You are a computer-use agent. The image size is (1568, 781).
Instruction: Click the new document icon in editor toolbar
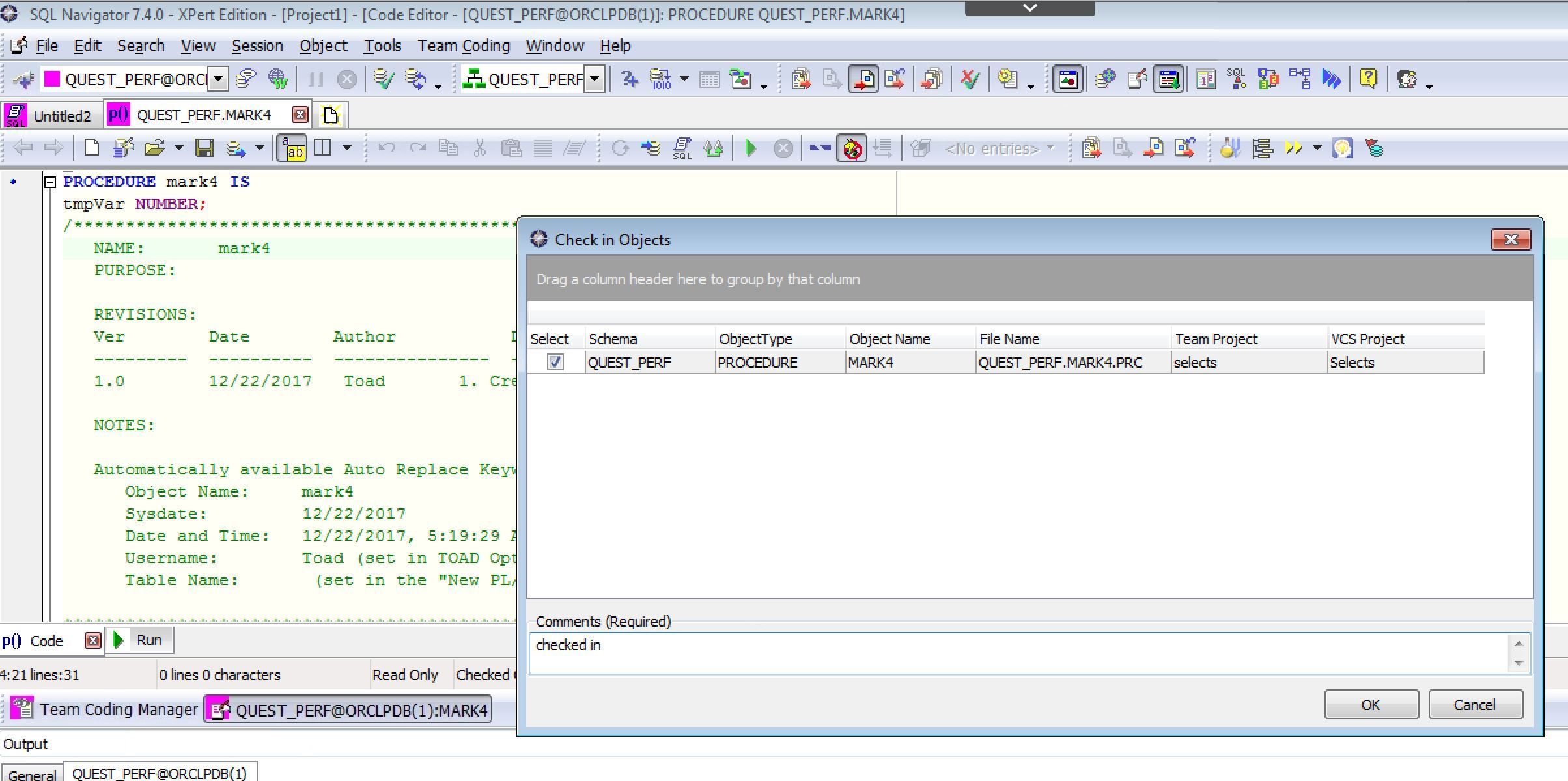(92, 148)
